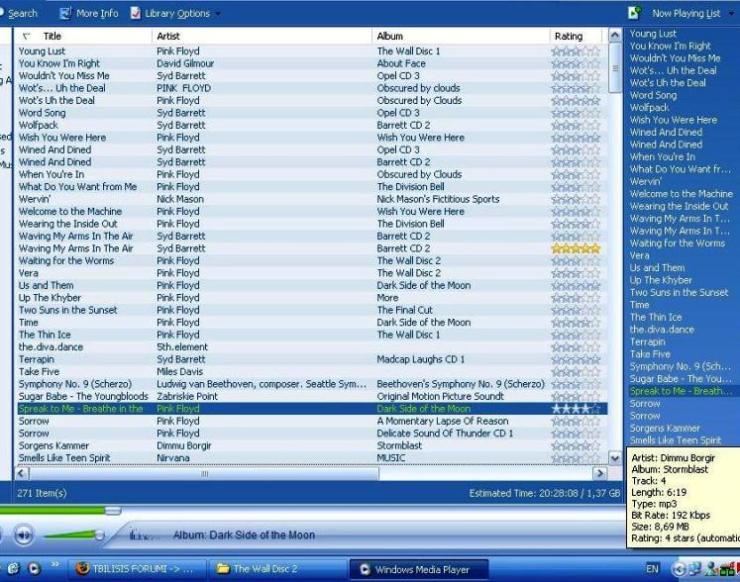Set star rating for Speak to Me row
The width and height of the screenshot is (740, 582).
tap(576, 409)
